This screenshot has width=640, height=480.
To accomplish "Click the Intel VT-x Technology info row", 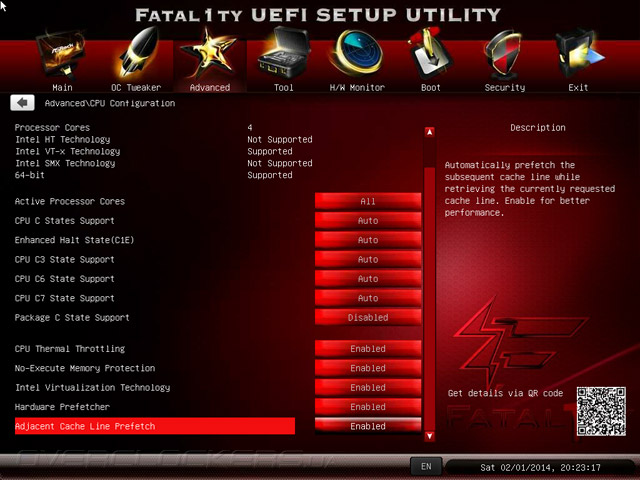I will coord(153,151).
